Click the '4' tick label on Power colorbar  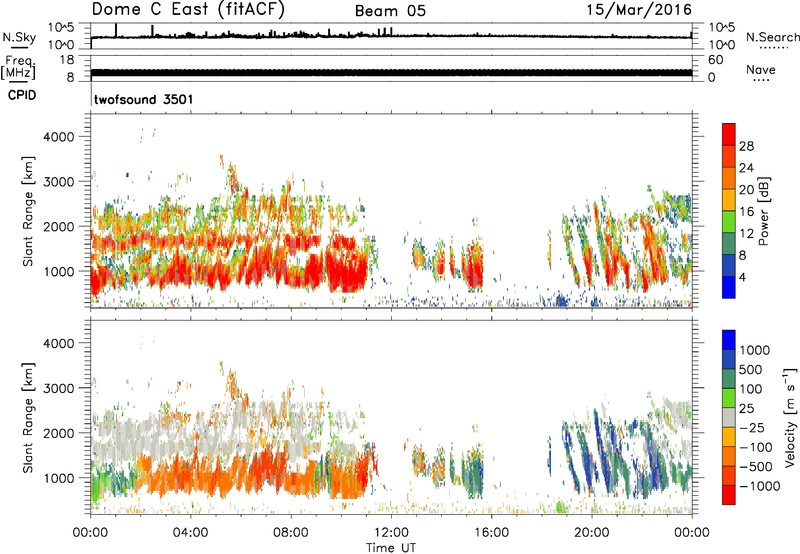coord(742,277)
